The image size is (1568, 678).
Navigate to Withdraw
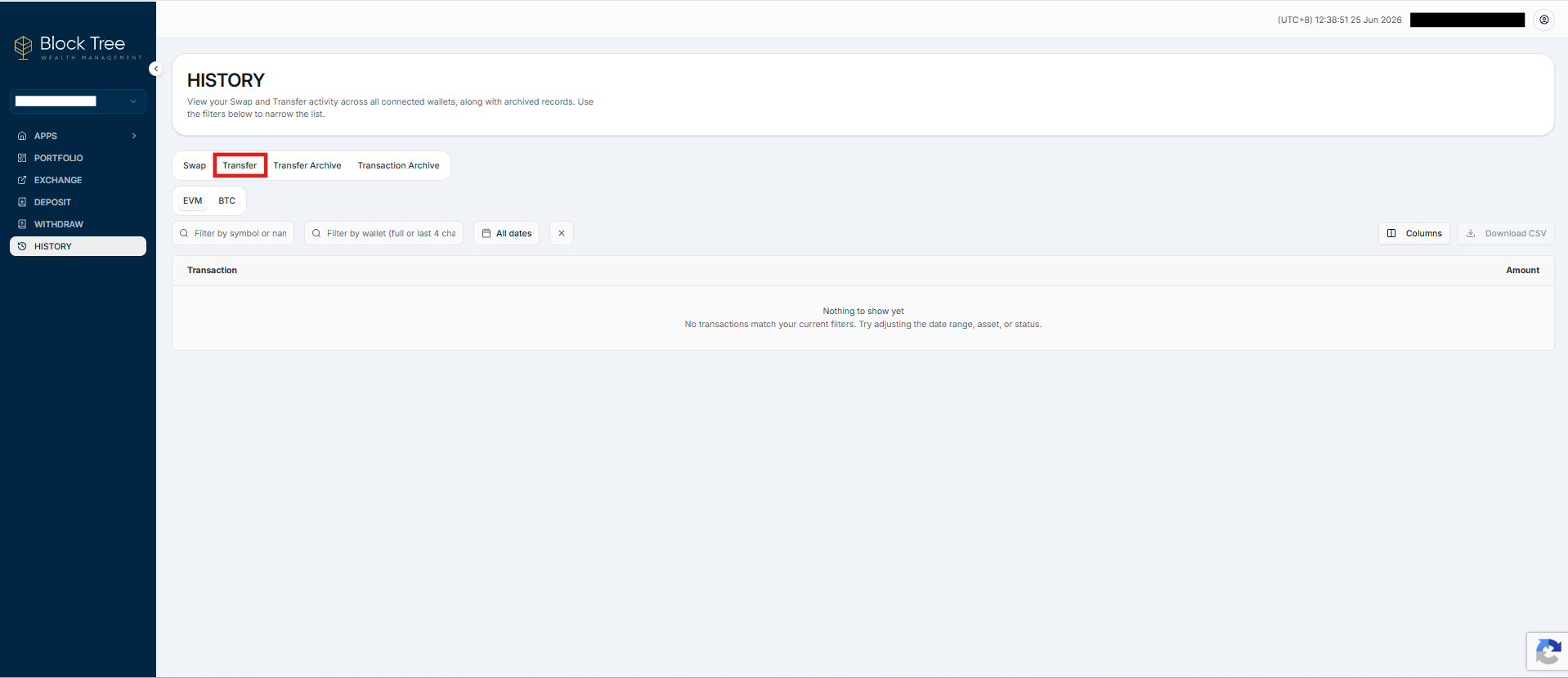pos(78,224)
